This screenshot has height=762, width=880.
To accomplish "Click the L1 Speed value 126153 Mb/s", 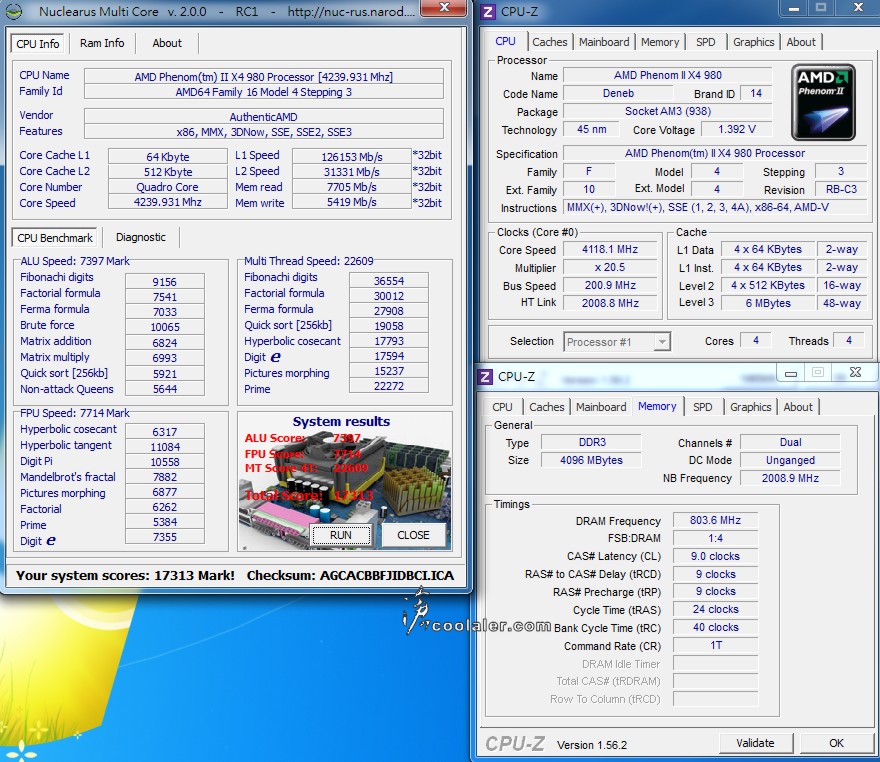I will click(352, 157).
